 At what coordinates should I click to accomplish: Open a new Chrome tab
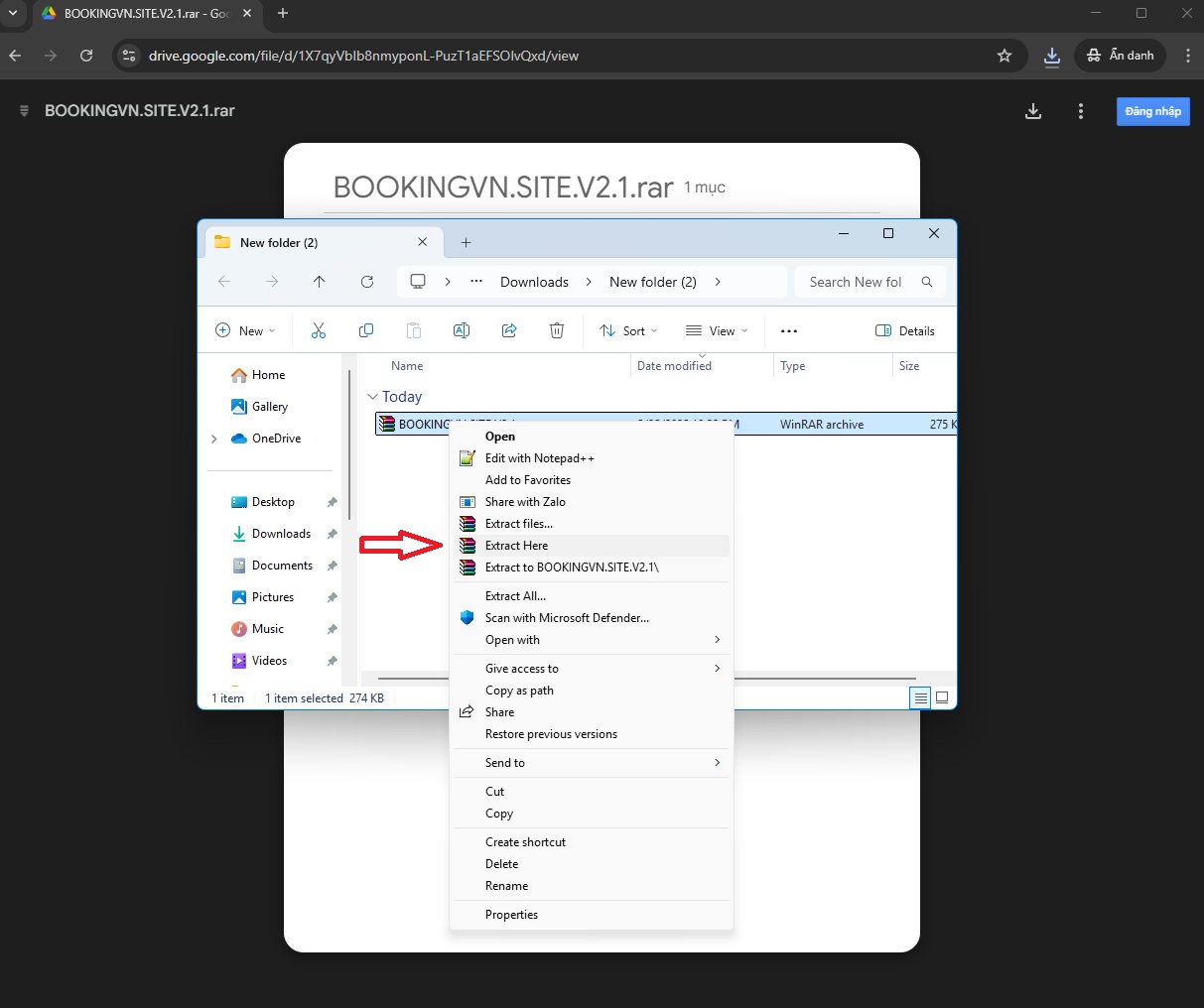(283, 13)
